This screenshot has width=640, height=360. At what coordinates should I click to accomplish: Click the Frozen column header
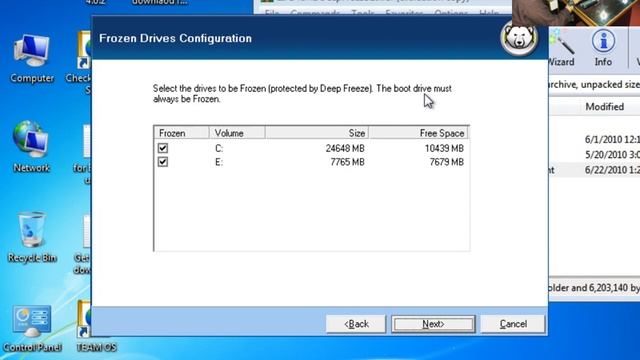pos(182,133)
